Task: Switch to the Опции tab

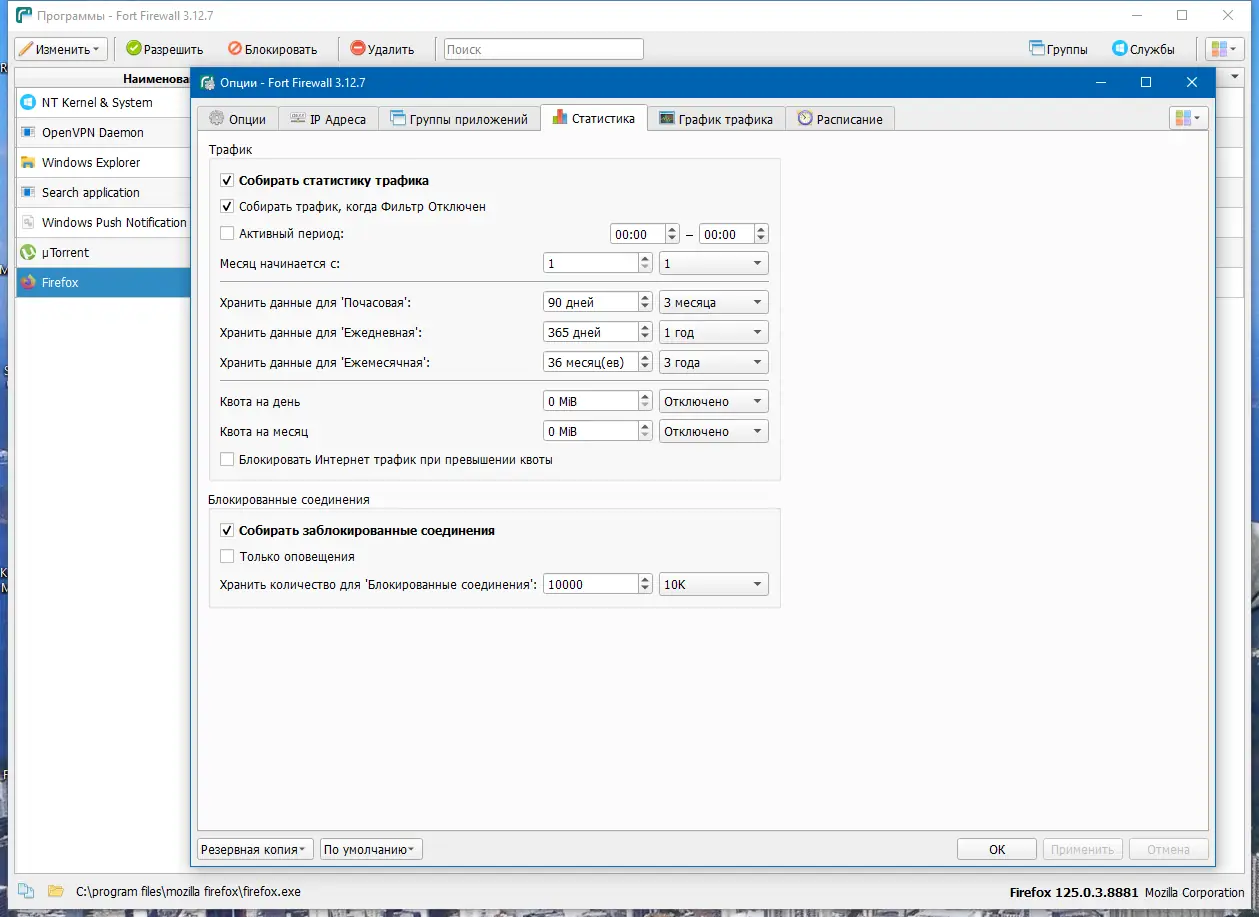Action: [237, 119]
